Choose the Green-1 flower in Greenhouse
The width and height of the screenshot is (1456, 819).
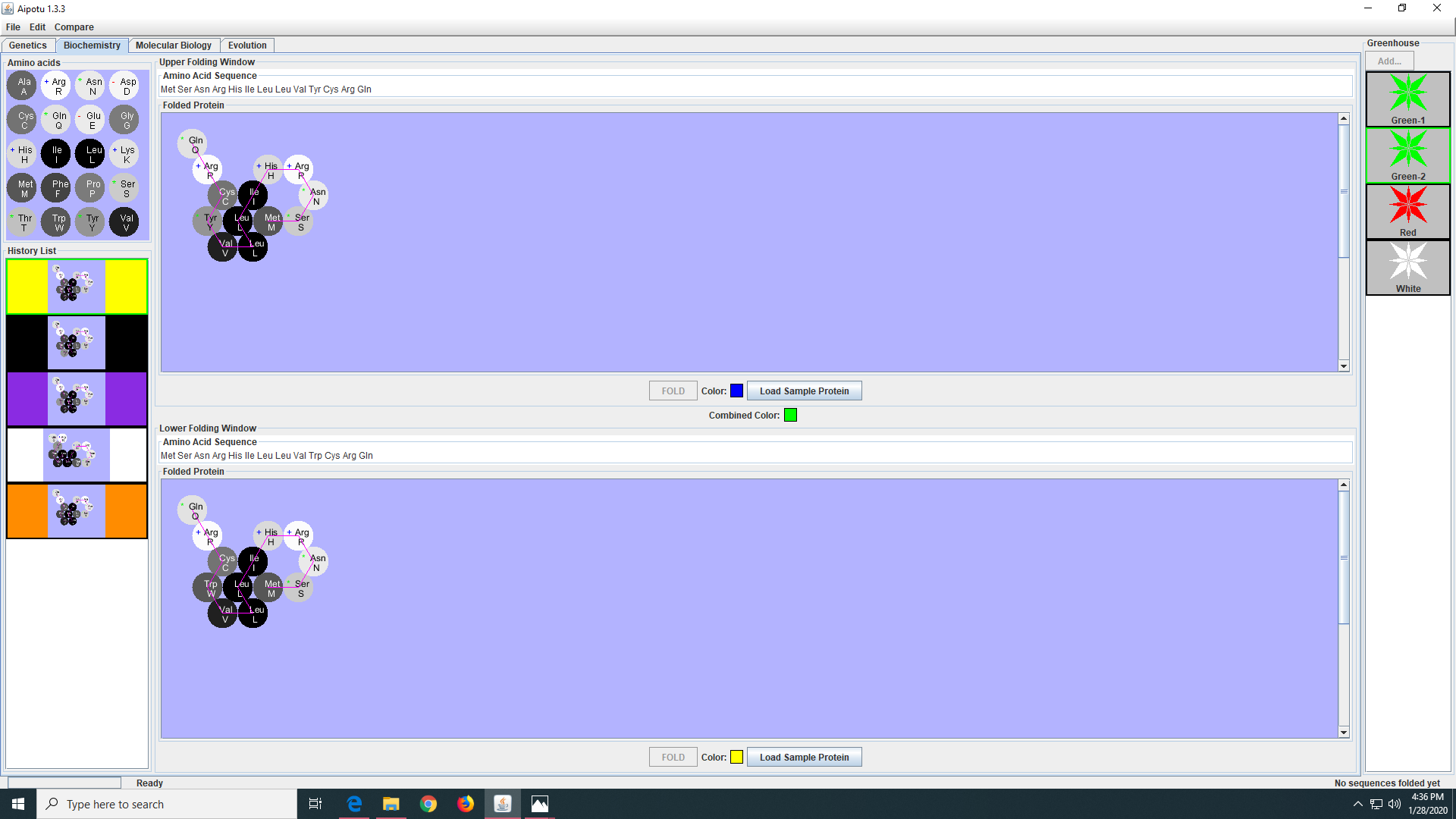pos(1407,99)
